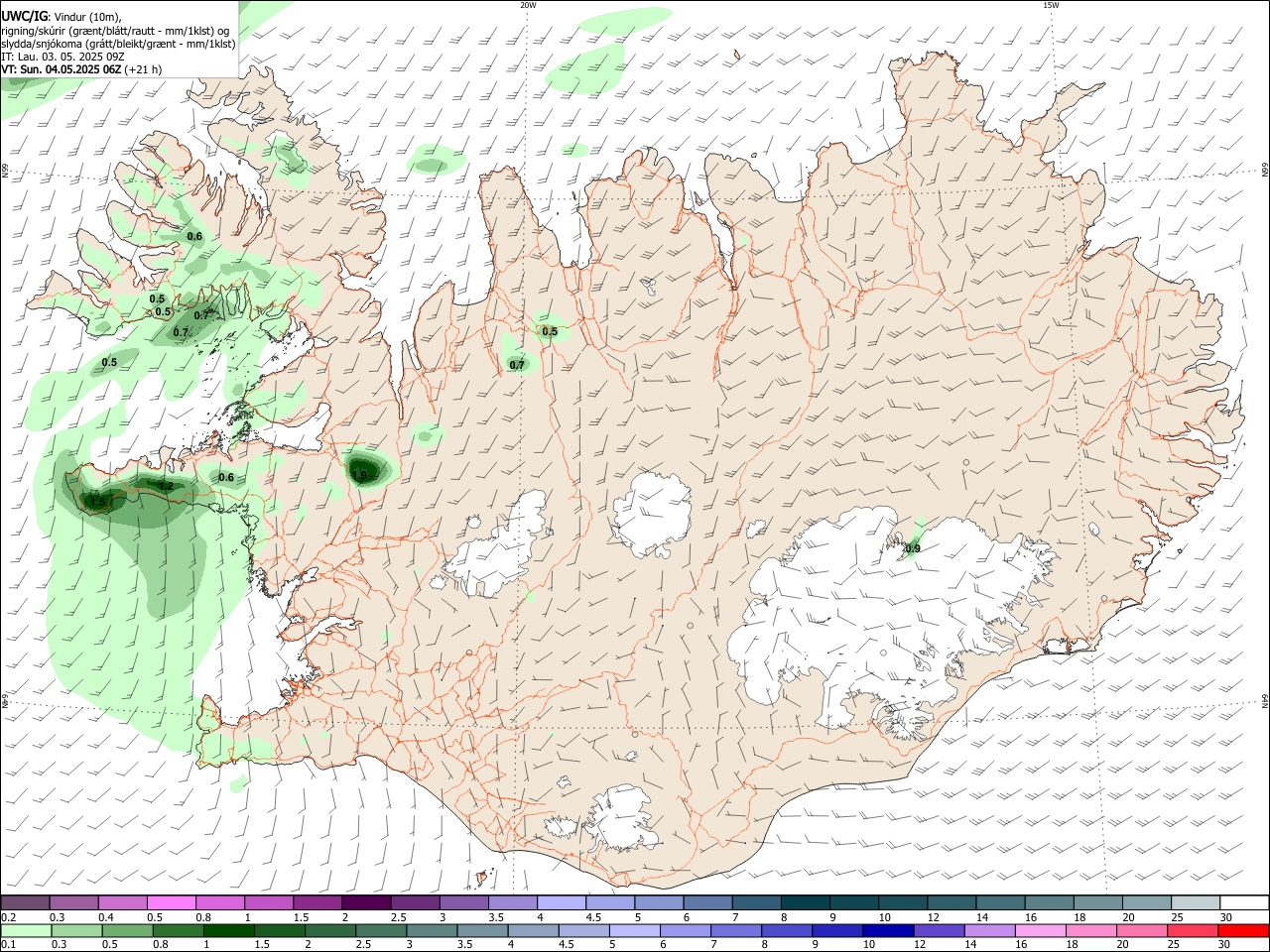
Task: Click the 1.5 precipitation label at Snæfellsnes tip
Action: point(97,503)
